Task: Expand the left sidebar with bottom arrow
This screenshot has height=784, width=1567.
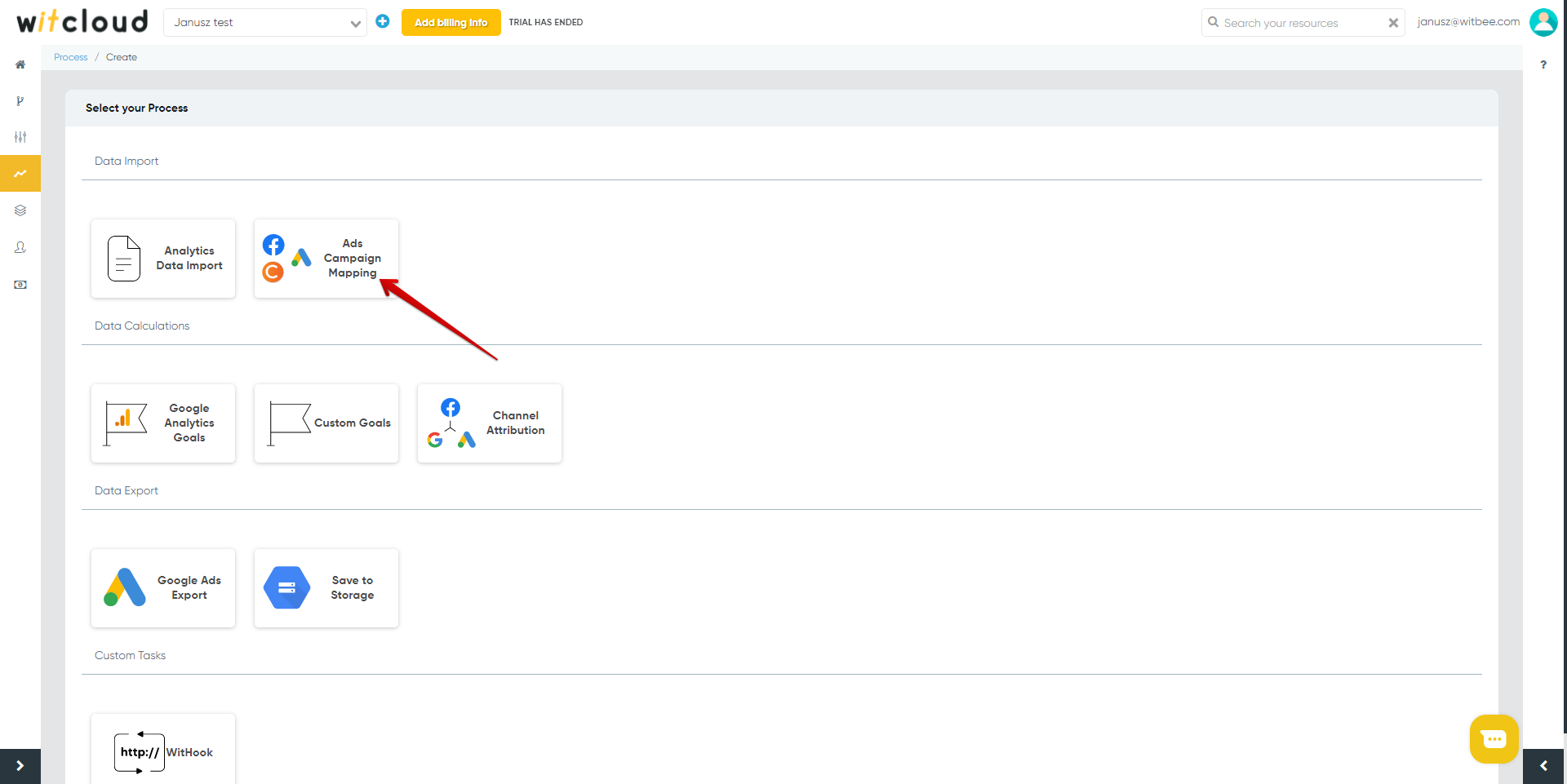Action: coord(20,766)
